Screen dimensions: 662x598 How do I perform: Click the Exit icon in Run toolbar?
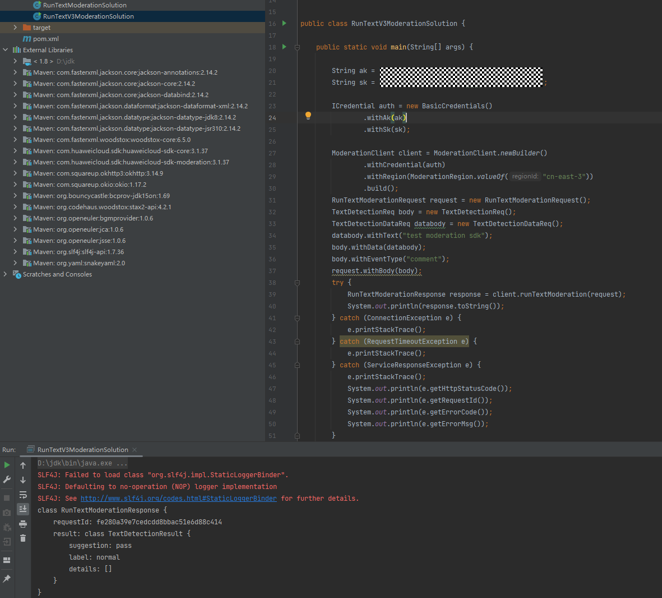click(x=7, y=542)
